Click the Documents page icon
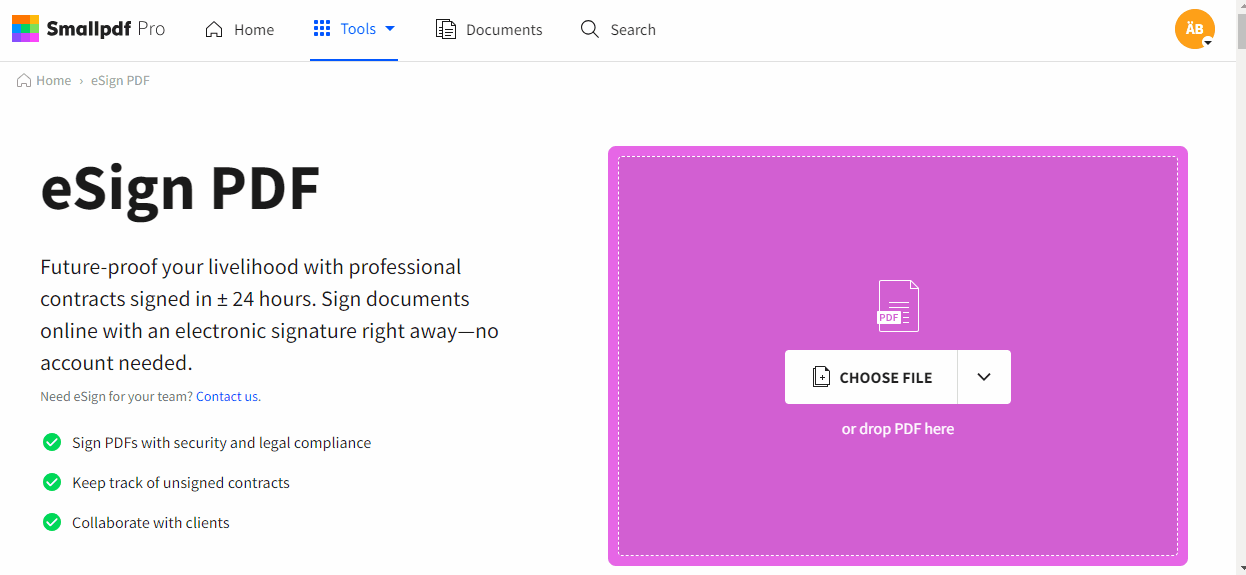1246x575 pixels. 446,29
